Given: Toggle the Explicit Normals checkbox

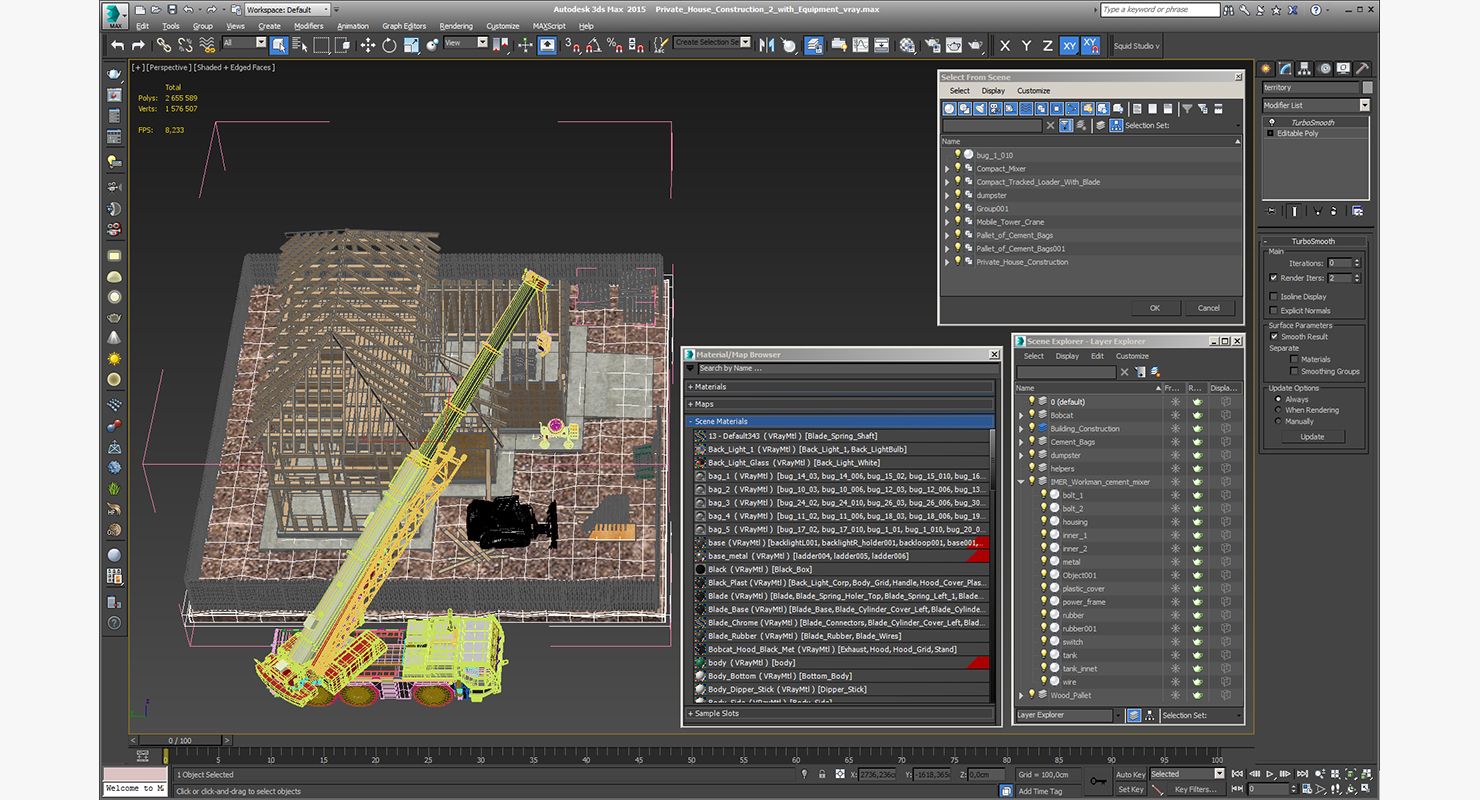Looking at the screenshot, I should [x=1273, y=310].
